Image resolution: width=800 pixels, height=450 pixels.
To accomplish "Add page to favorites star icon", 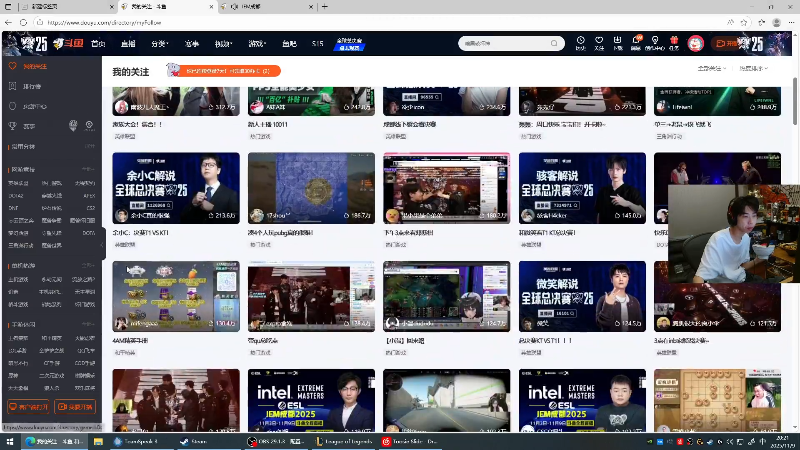I will tap(744, 22).
